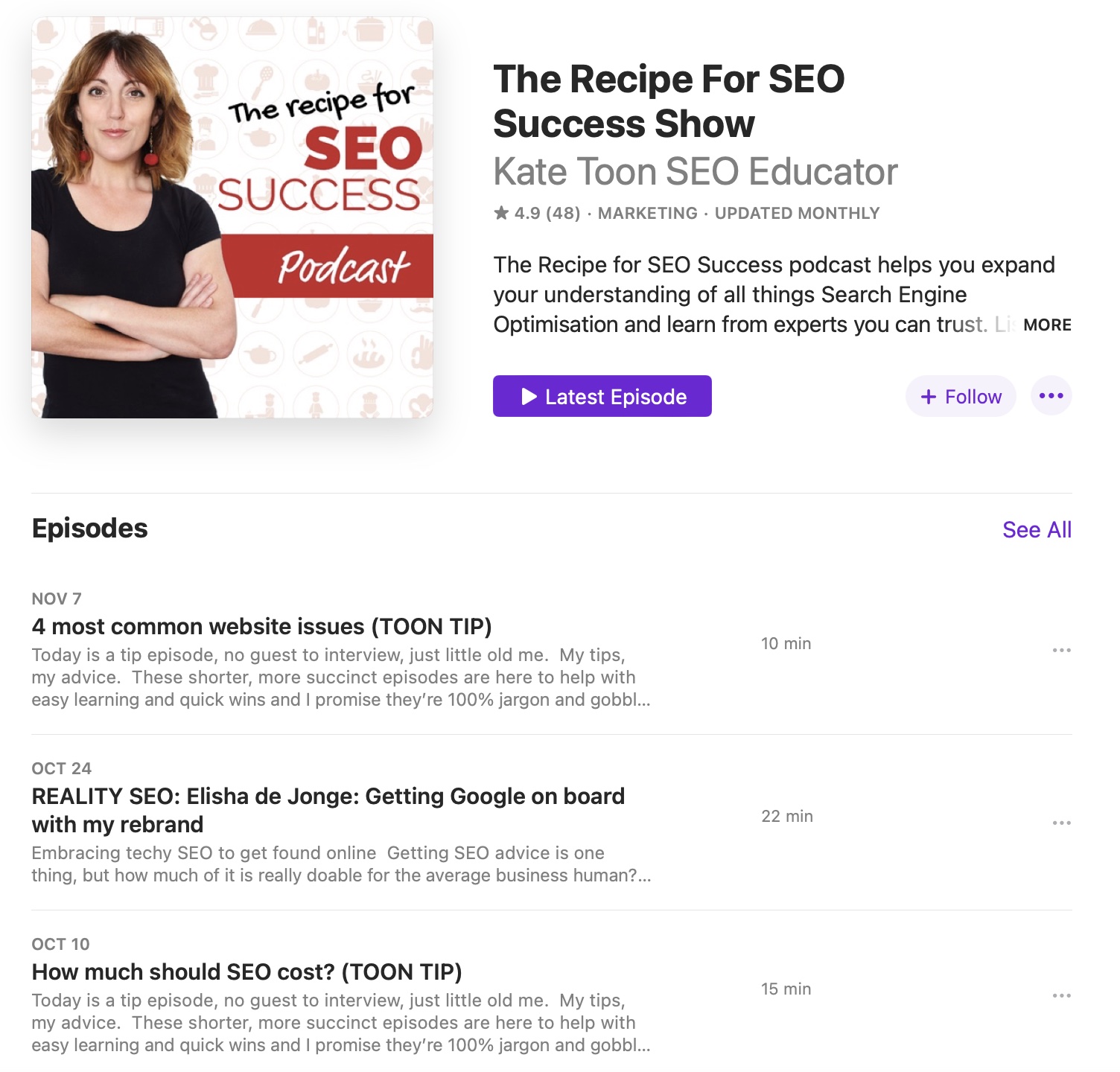Screen dimensions: 1120x1072
Task: Click Kate Toon SEO Educator author name
Action: point(696,172)
